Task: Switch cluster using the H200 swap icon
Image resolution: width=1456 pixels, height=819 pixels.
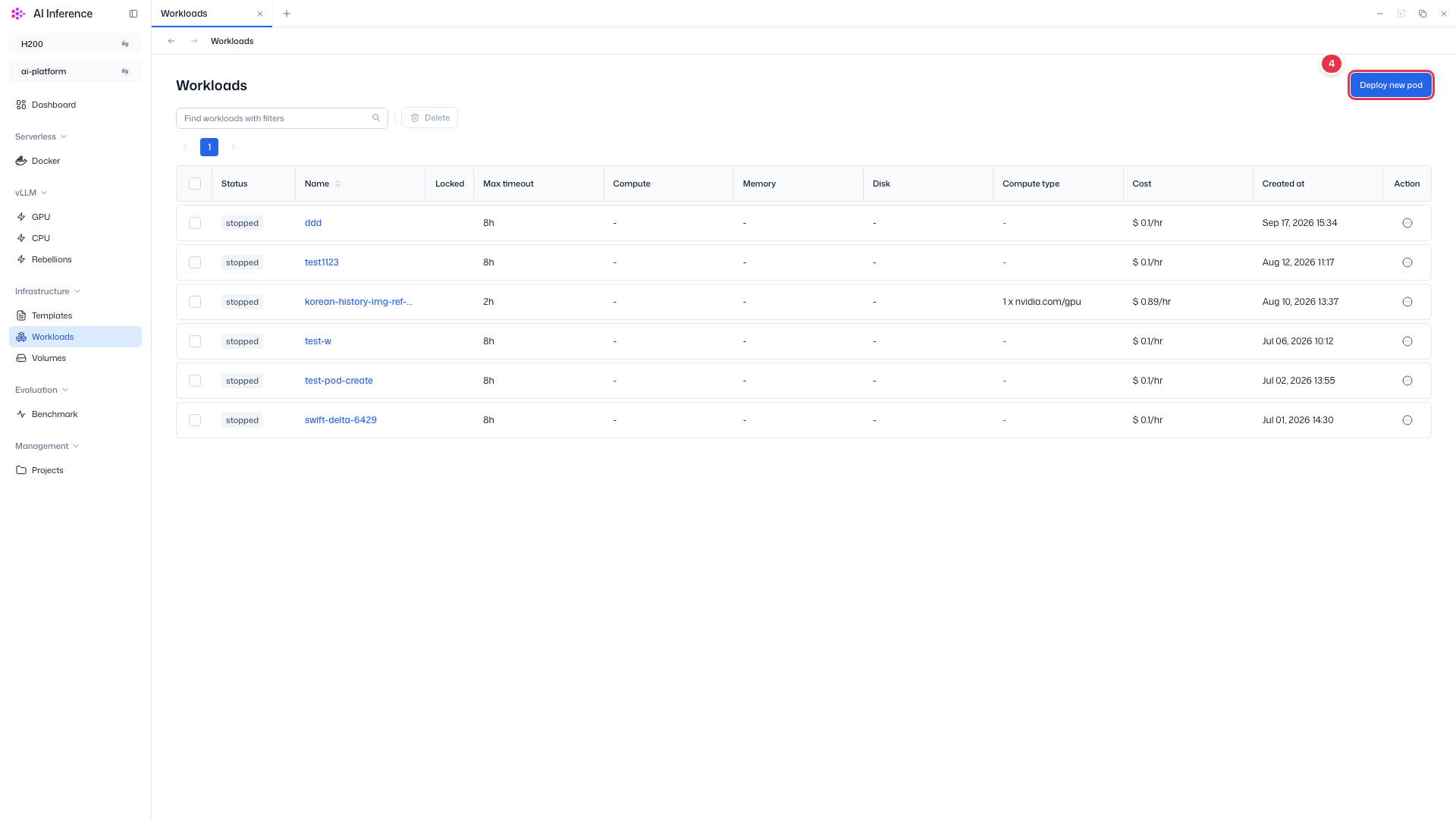Action: click(125, 44)
